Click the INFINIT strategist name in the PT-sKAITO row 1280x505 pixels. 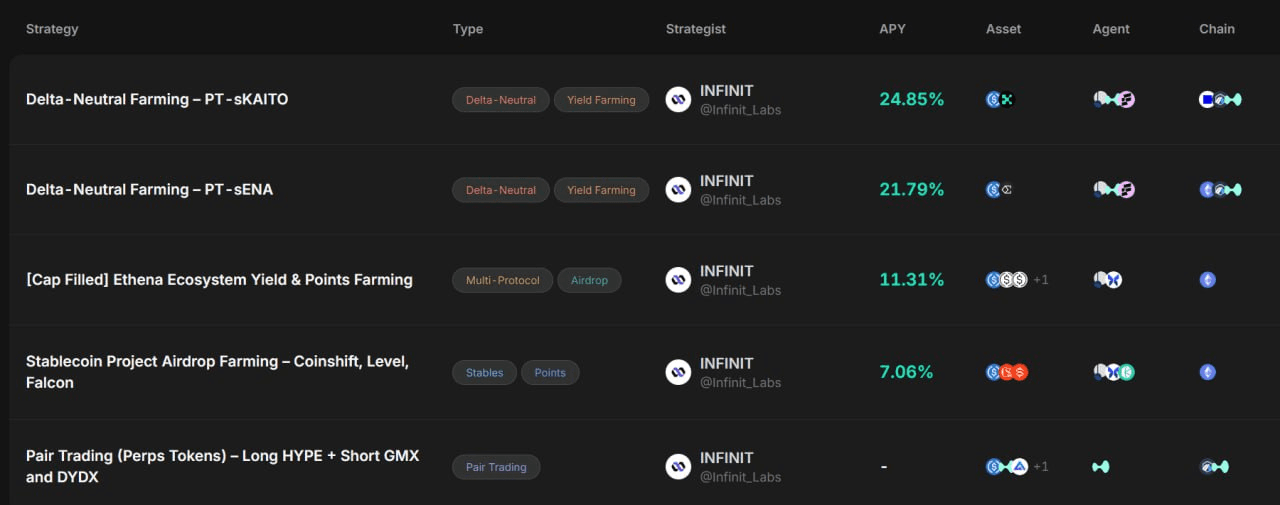click(727, 91)
